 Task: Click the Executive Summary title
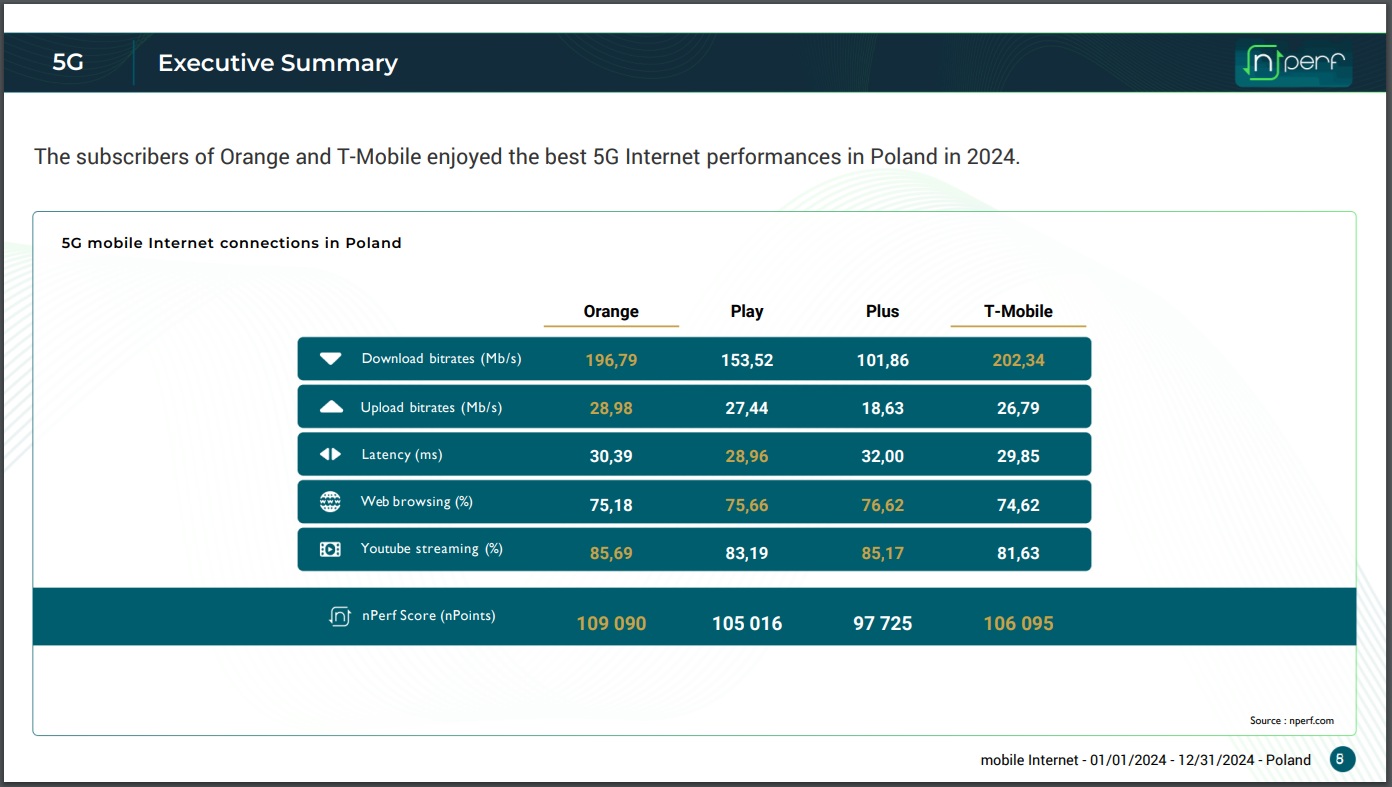(278, 63)
